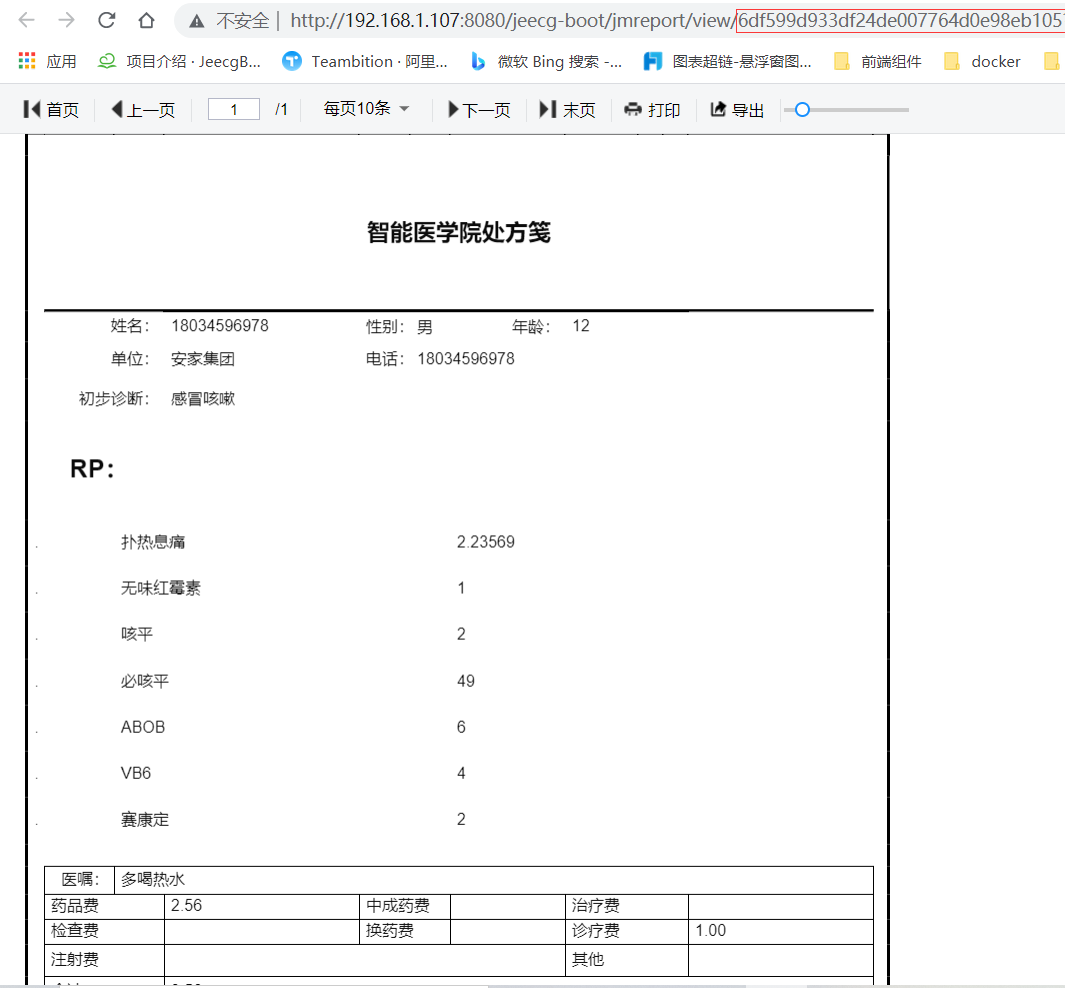Click the doctor's advice 多喝热水
1065x988 pixels.
click(153, 879)
